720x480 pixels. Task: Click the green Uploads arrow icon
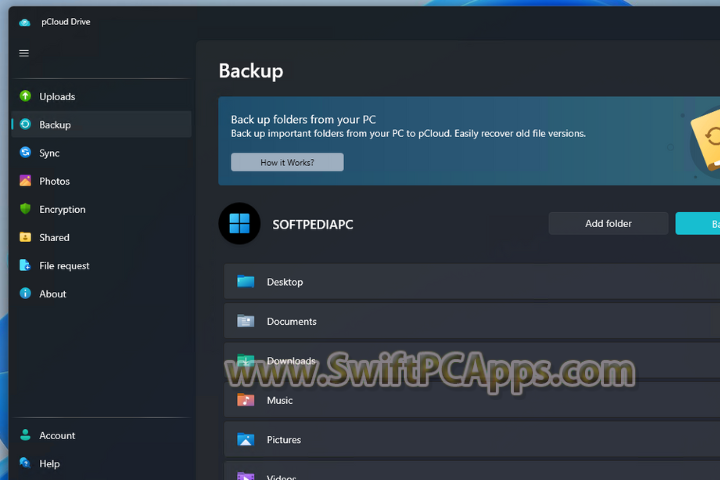point(25,96)
